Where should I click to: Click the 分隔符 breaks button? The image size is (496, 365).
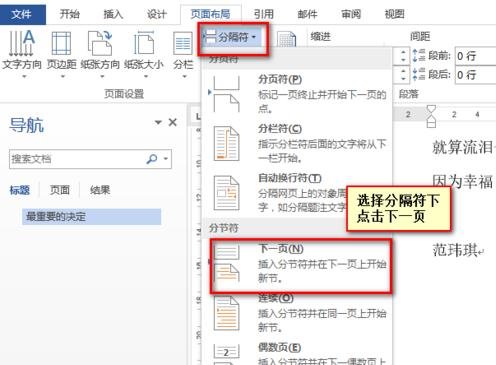tap(233, 37)
